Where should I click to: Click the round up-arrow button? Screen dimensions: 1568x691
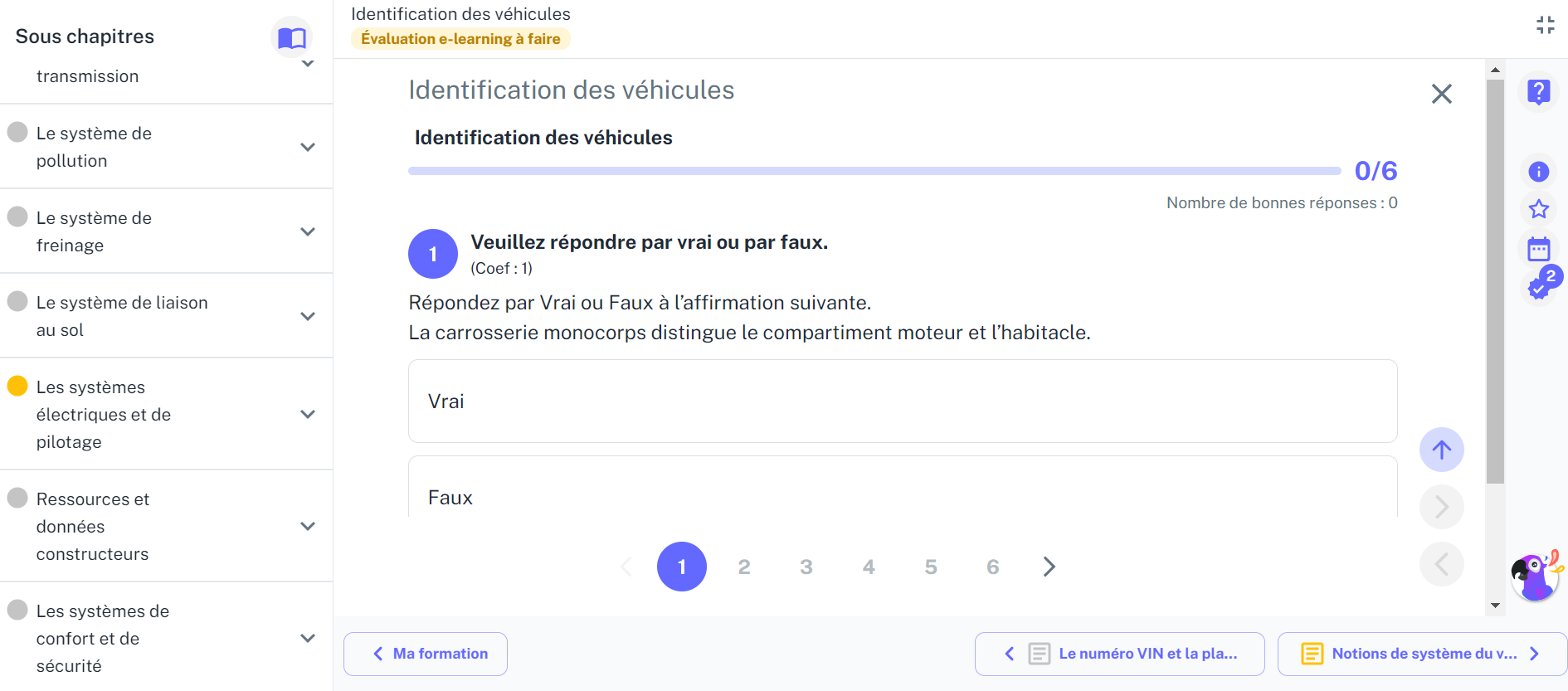1441,450
